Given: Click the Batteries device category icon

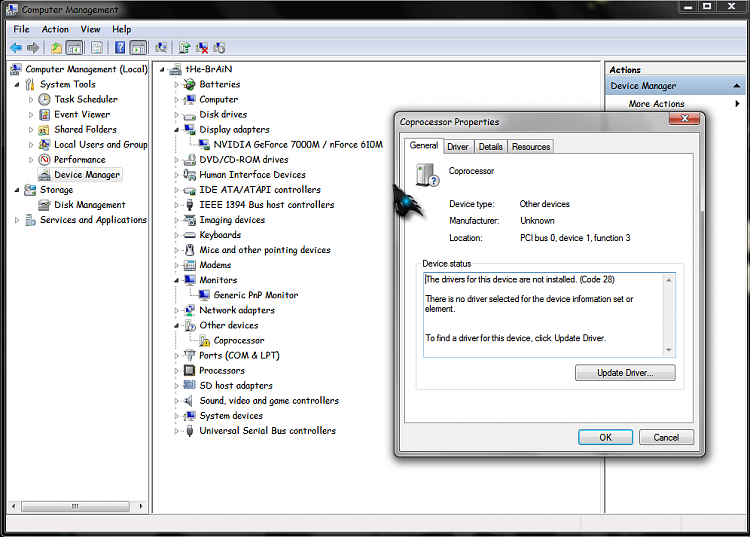Looking at the screenshot, I should pos(190,84).
